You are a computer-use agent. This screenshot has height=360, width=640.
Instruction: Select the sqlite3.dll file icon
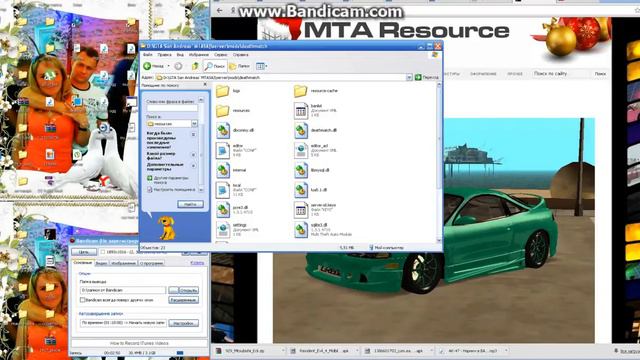(x=301, y=230)
